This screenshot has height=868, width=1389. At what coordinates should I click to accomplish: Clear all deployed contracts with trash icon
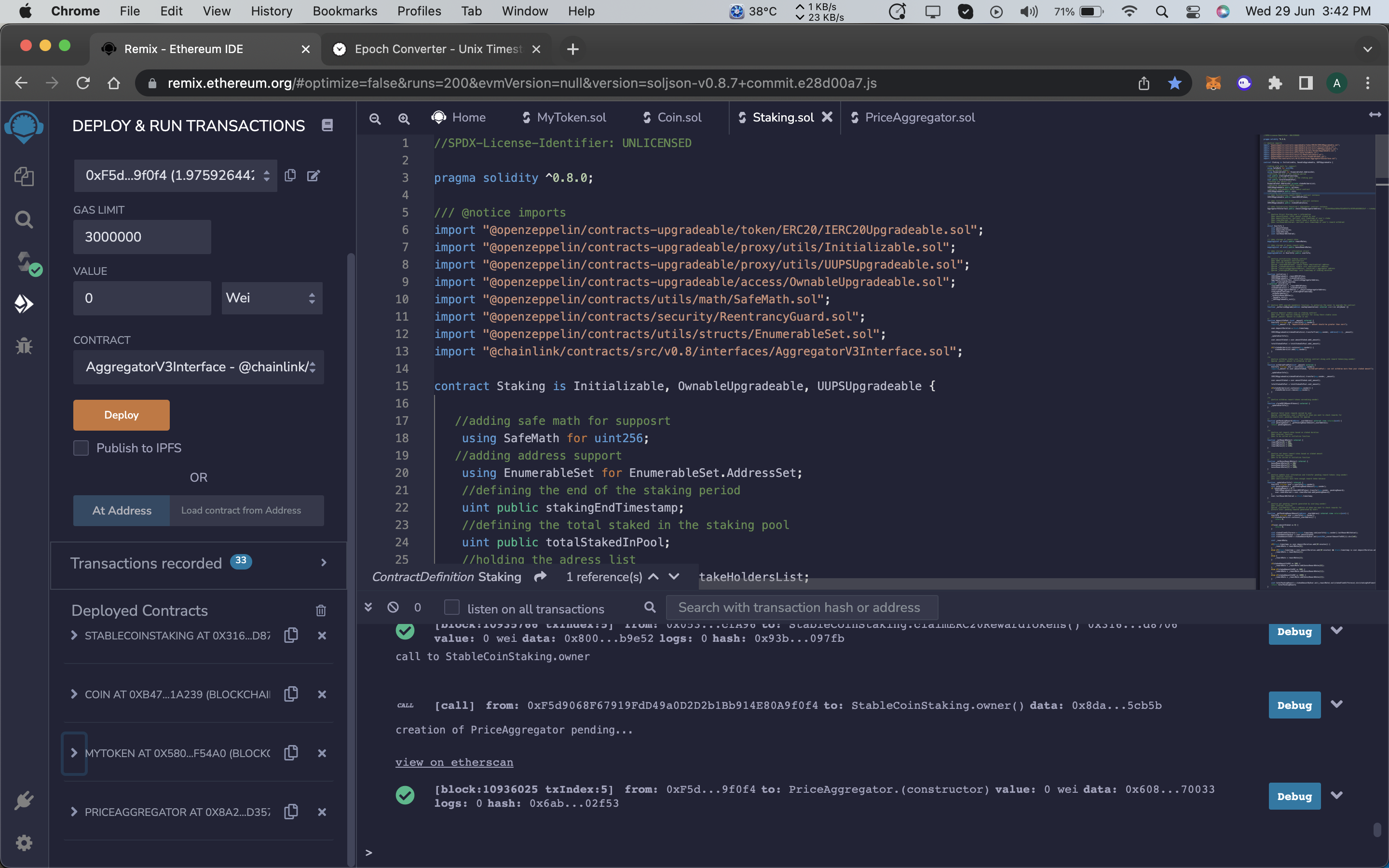pyautogui.click(x=321, y=611)
